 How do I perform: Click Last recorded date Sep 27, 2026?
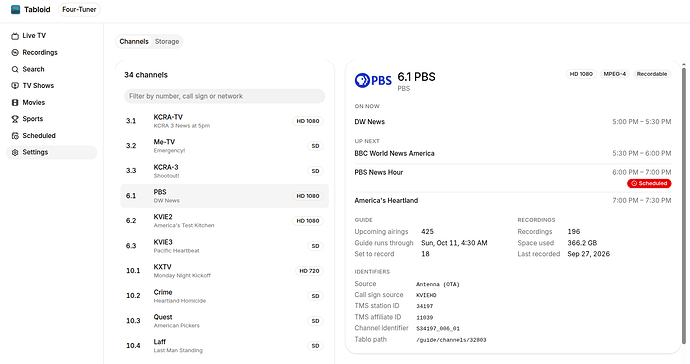(588, 254)
